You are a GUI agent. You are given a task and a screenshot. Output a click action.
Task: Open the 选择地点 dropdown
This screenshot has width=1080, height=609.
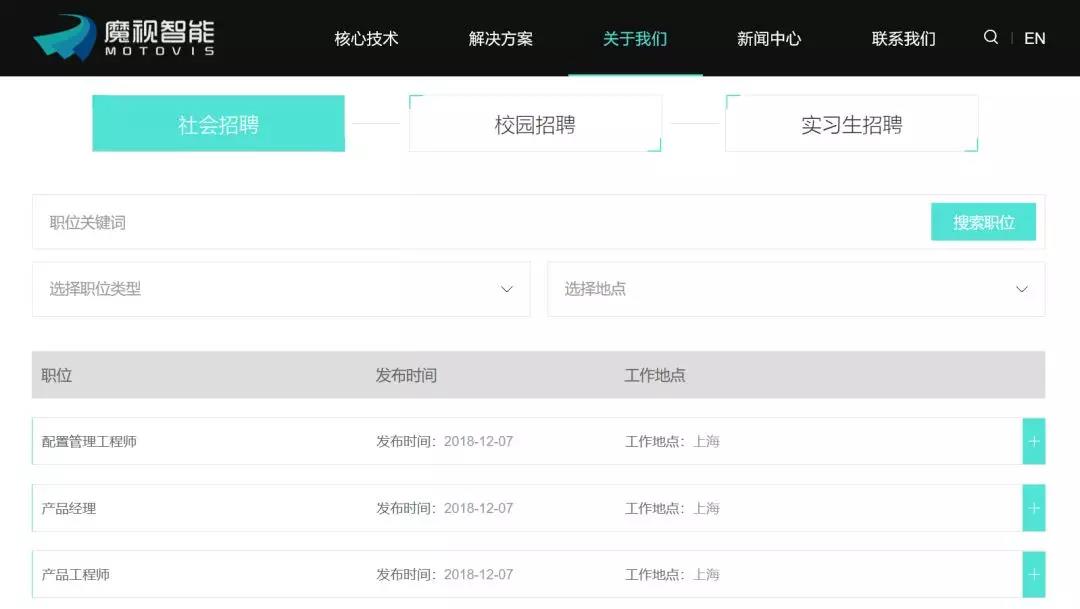click(795, 289)
